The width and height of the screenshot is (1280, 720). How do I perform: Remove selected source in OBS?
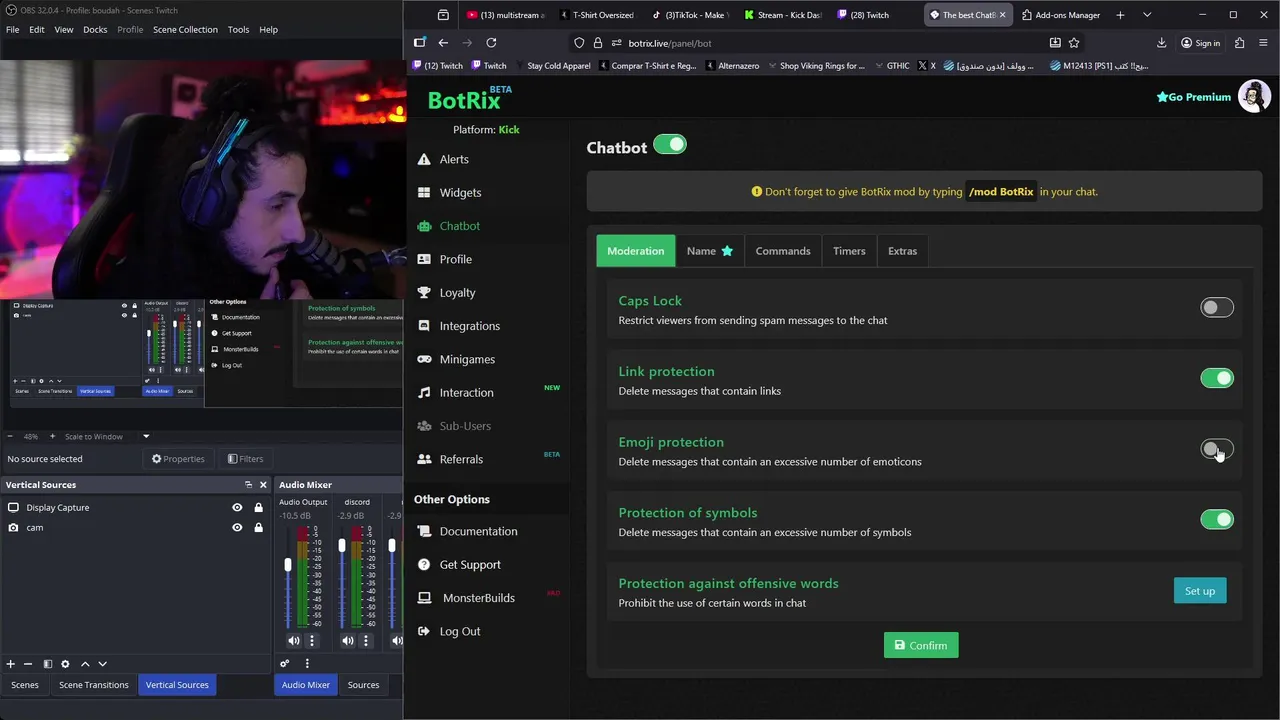point(28,664)
